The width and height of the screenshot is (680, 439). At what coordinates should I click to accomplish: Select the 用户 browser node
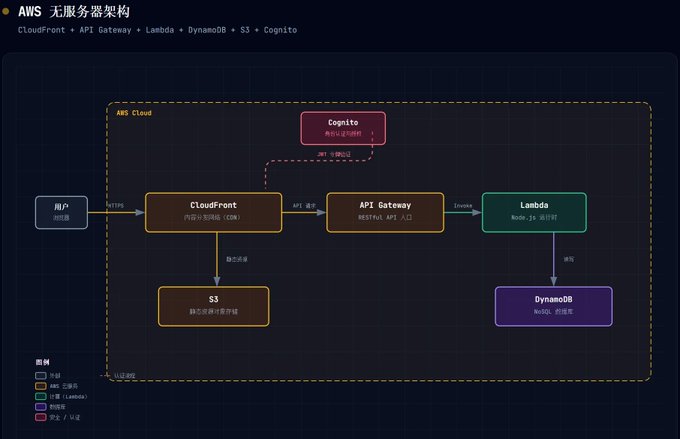61,212
